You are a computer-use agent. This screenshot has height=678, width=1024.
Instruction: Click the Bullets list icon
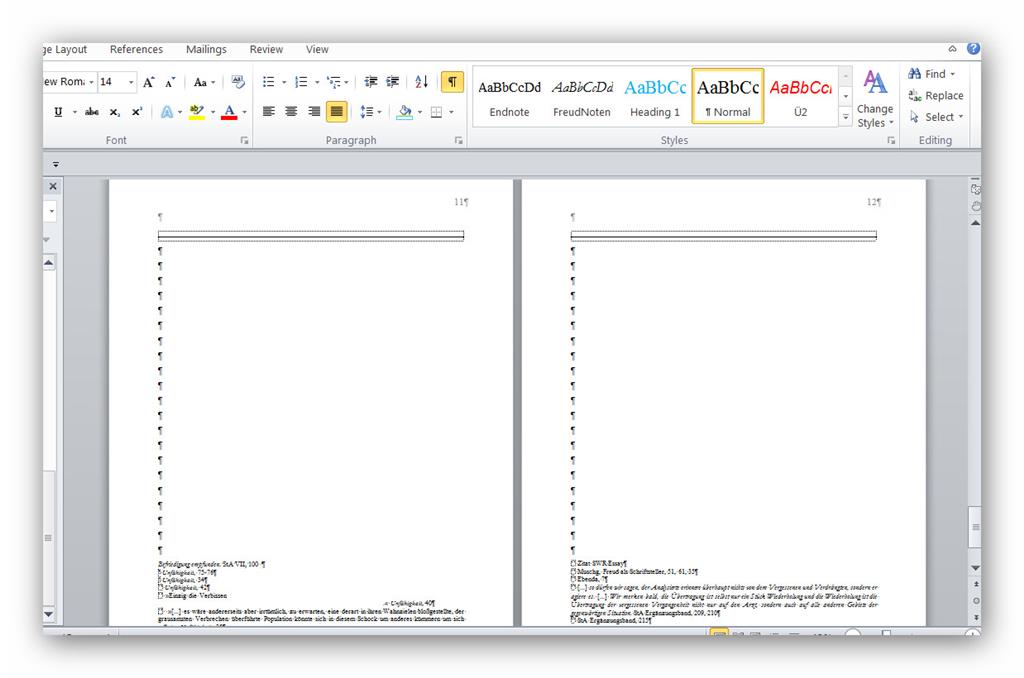(x=268, y=82)
